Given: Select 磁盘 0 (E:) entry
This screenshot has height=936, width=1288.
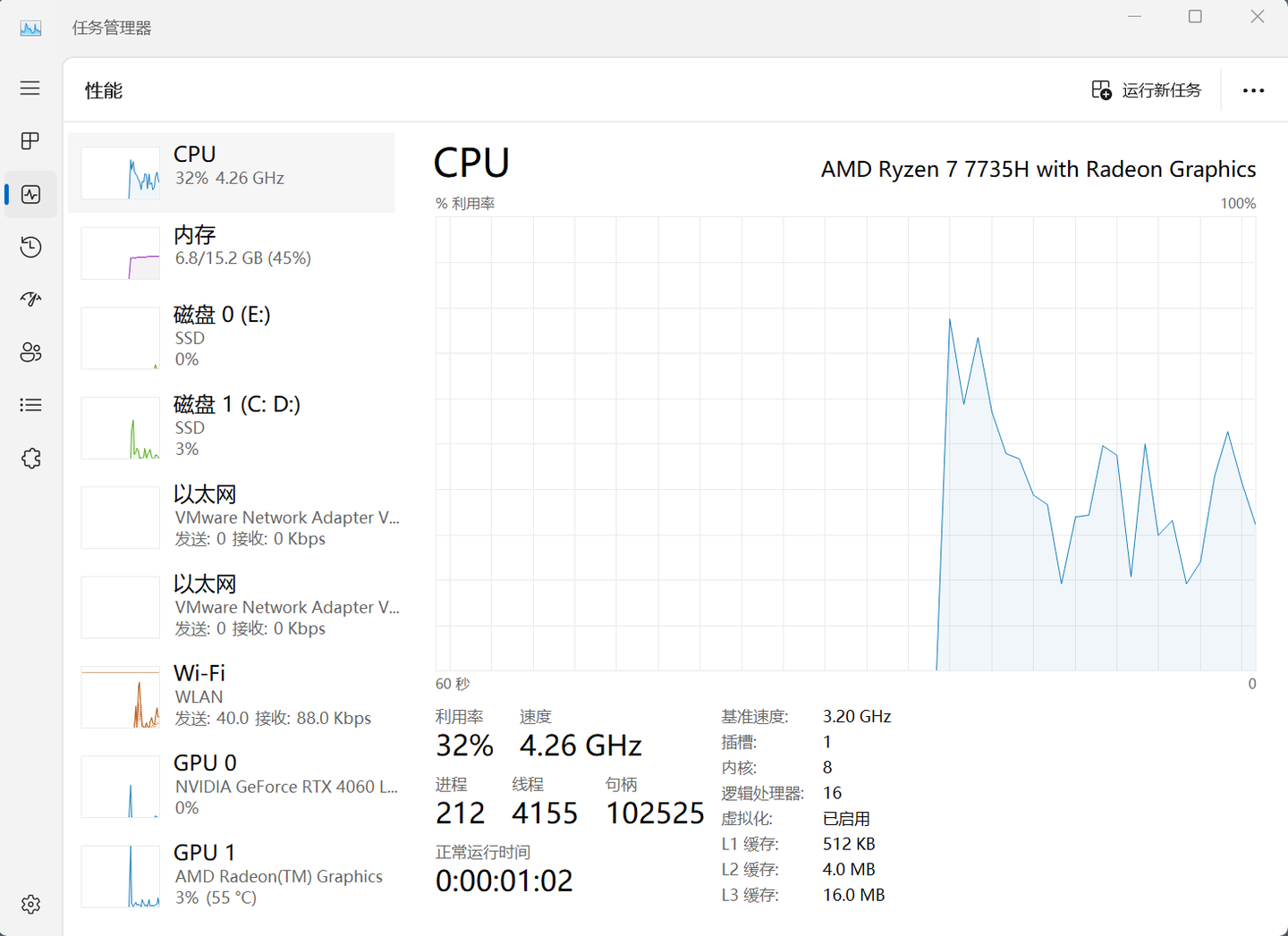Looking at the screenshot, I should tap(232, 337).
